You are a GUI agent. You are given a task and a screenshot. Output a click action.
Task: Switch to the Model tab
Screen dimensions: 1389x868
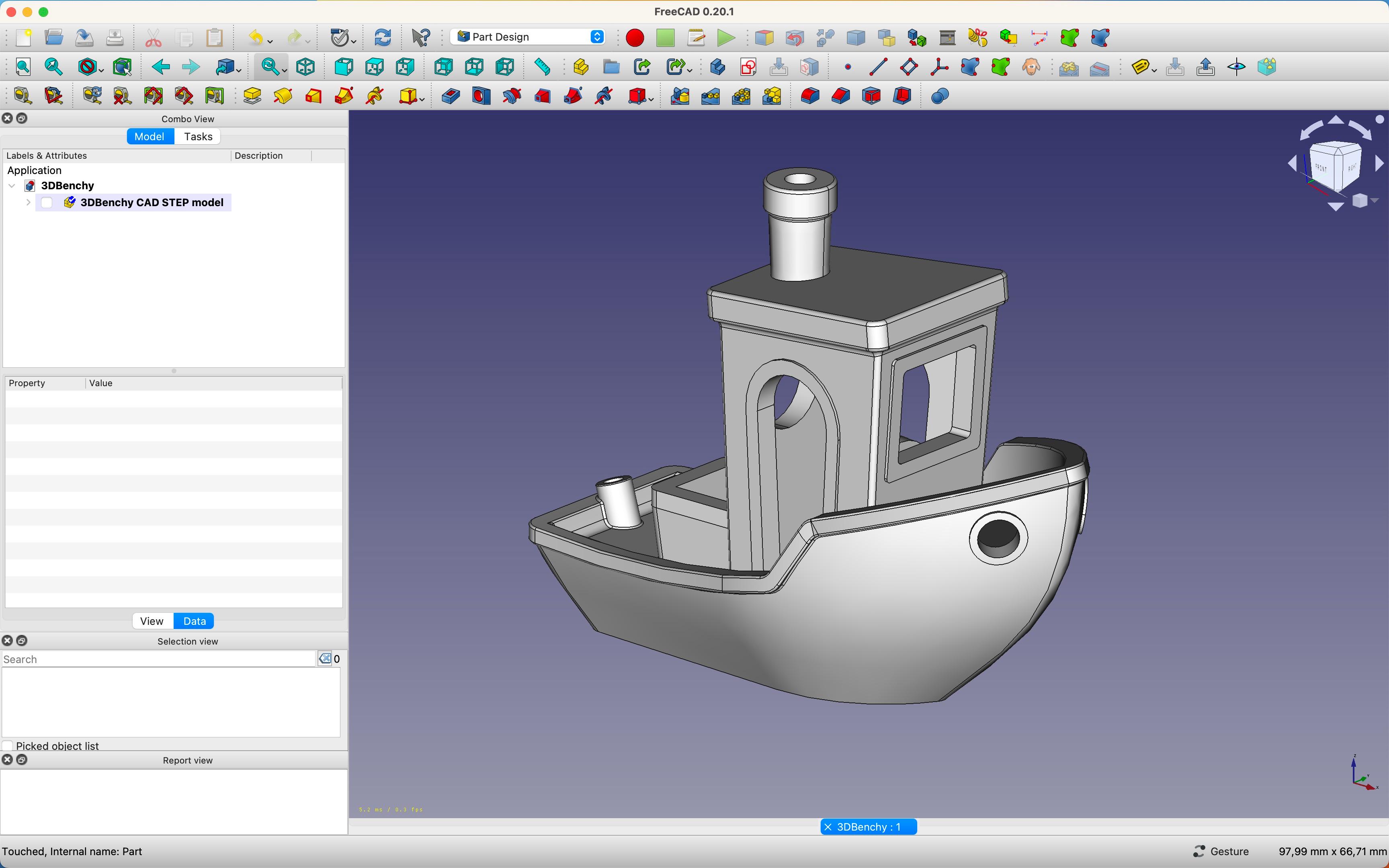(149, 137)
